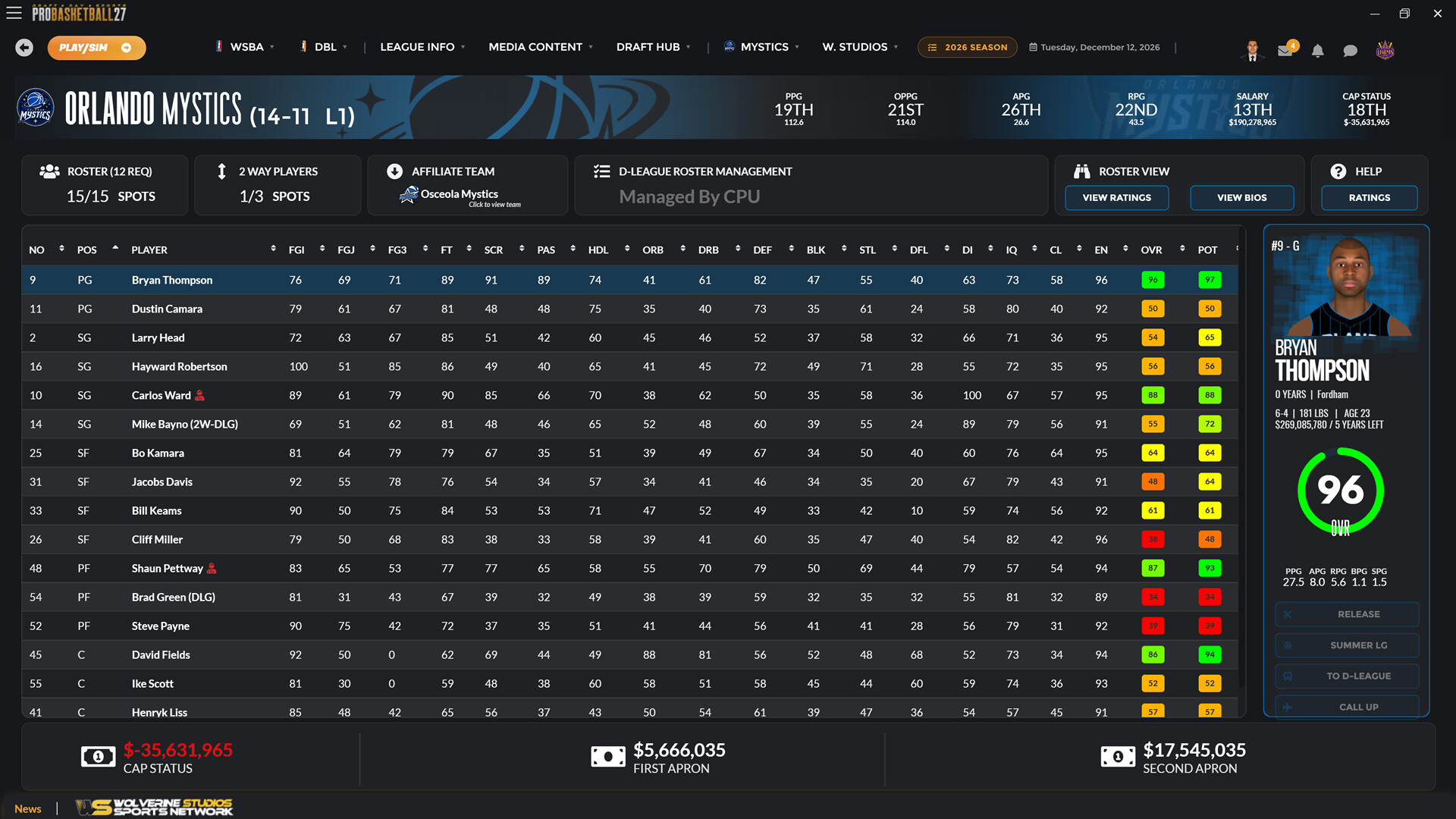Click the To D-League button

1346,676
